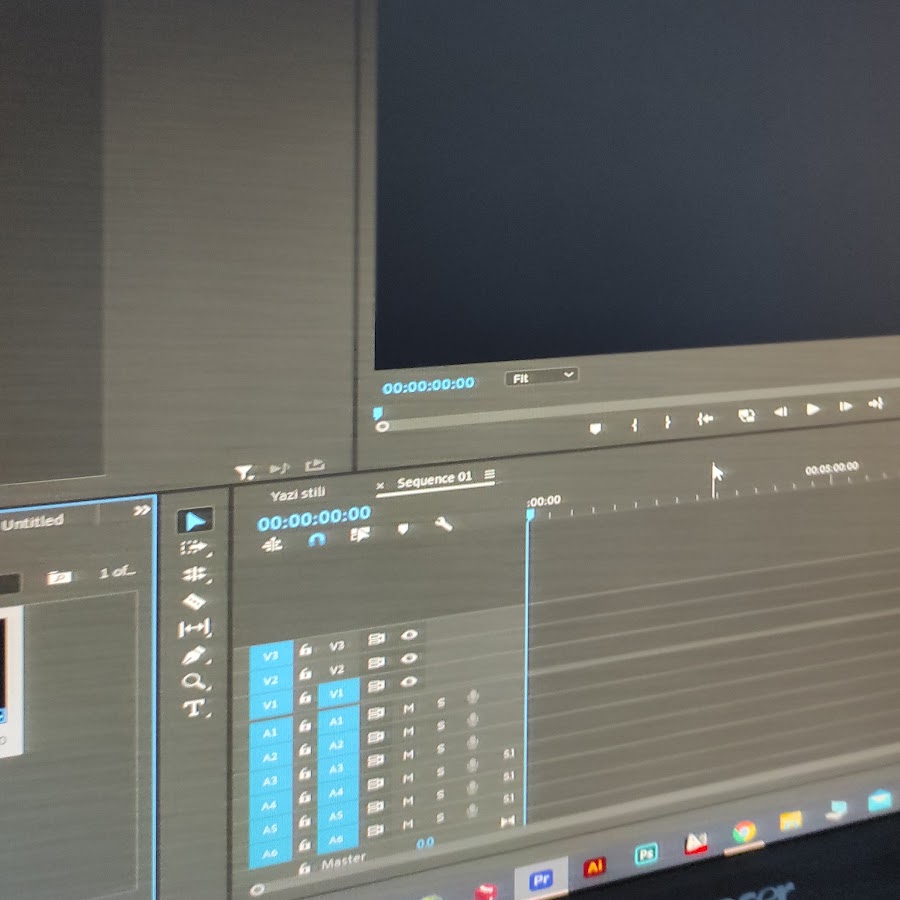This screenshot has width=900, height=900.
Task: Open Adobe Illustrator from taskbar
Action: point(595,867)
